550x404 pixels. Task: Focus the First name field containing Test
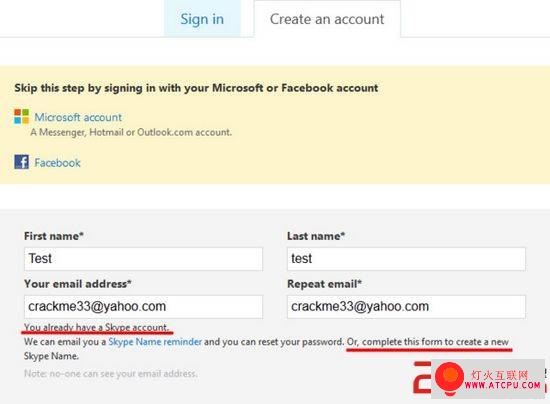tap(143, 259)
